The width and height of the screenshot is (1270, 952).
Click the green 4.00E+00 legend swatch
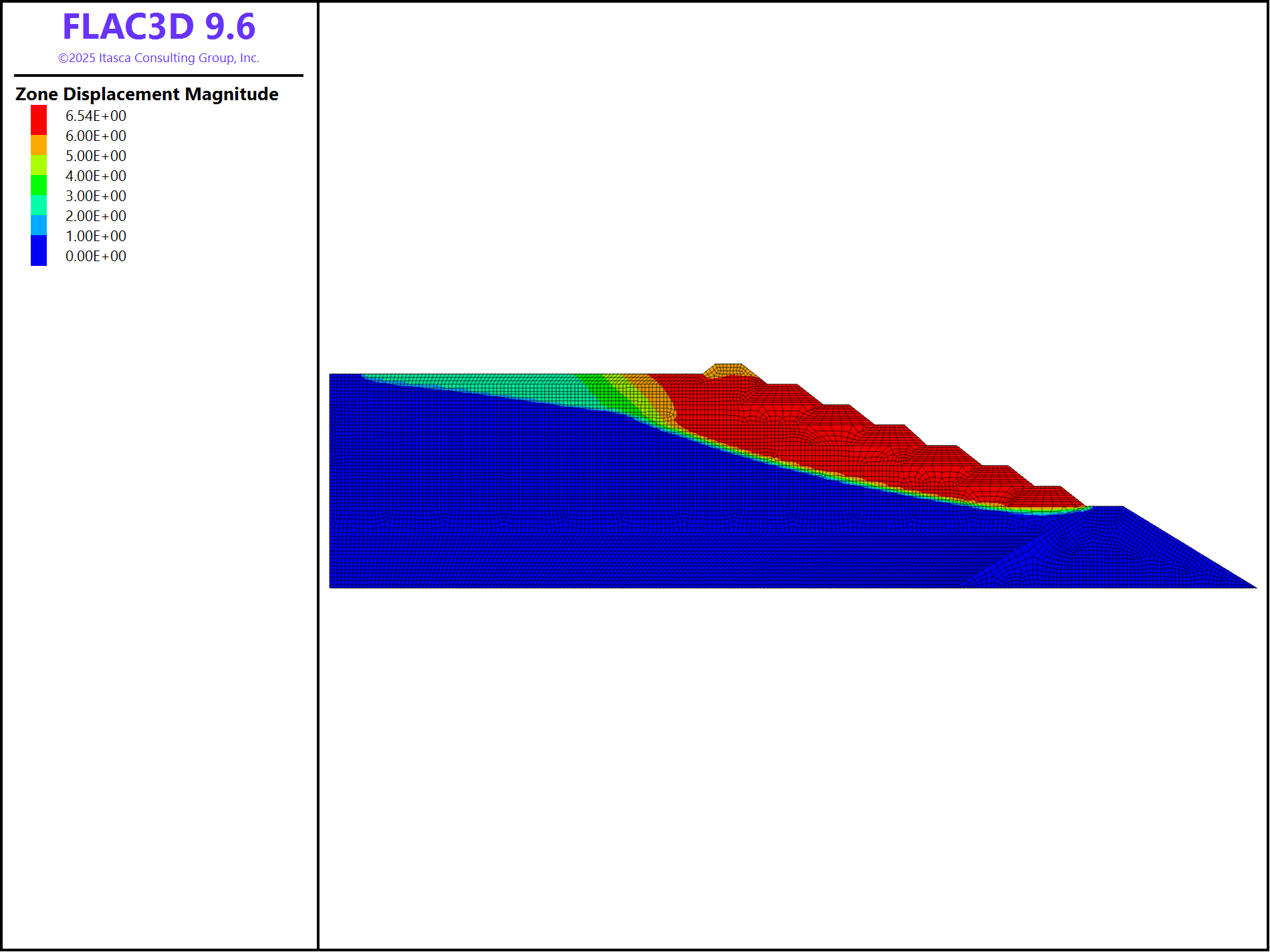click(x=39, y=185)
